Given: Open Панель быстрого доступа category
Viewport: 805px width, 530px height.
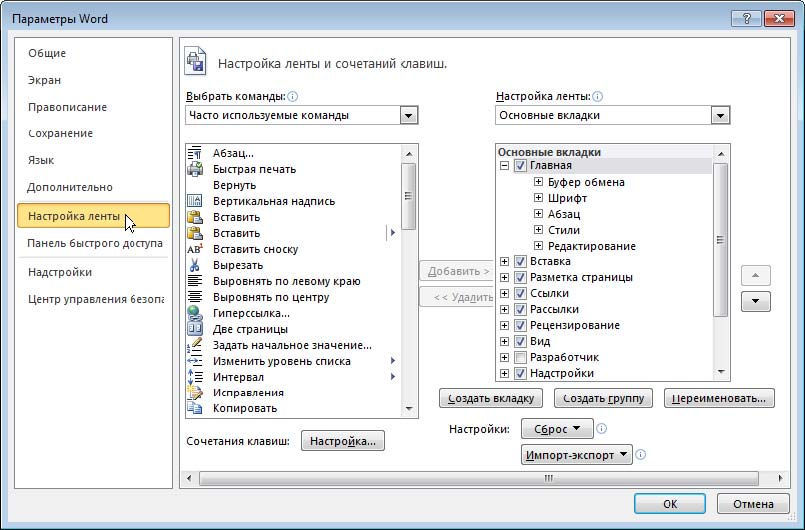Looking at the screenshot, I should 95,243.
